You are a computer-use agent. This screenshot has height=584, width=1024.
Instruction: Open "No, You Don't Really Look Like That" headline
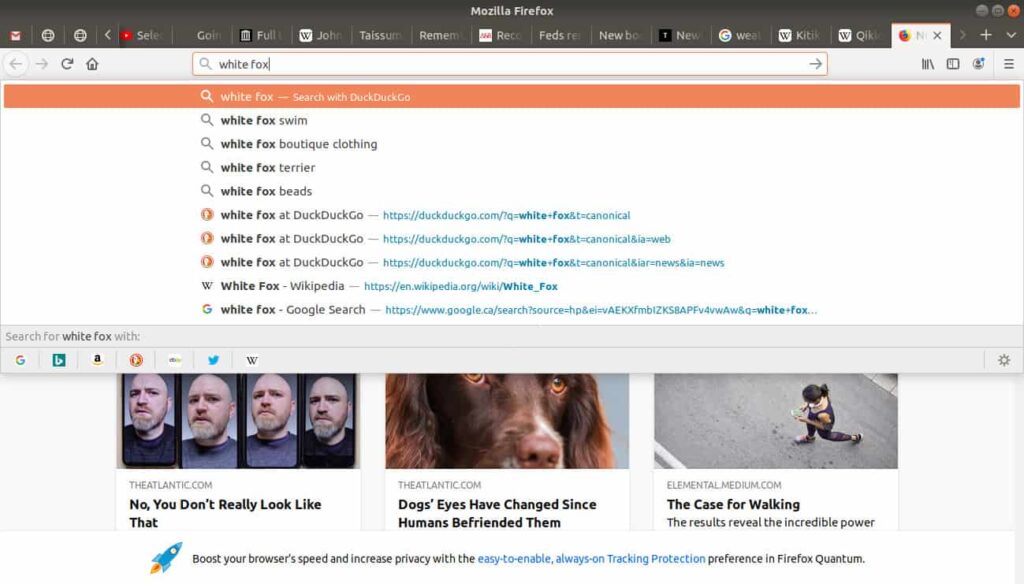coord(225,513)
